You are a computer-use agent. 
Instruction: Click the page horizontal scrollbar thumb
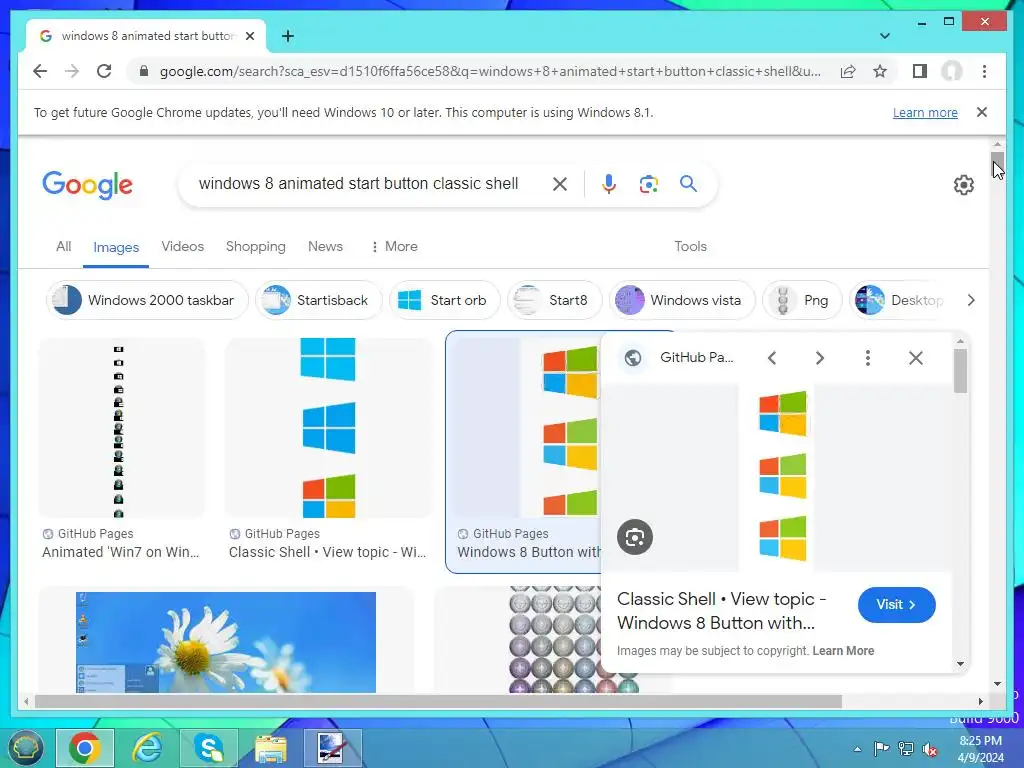coord(438,701)
